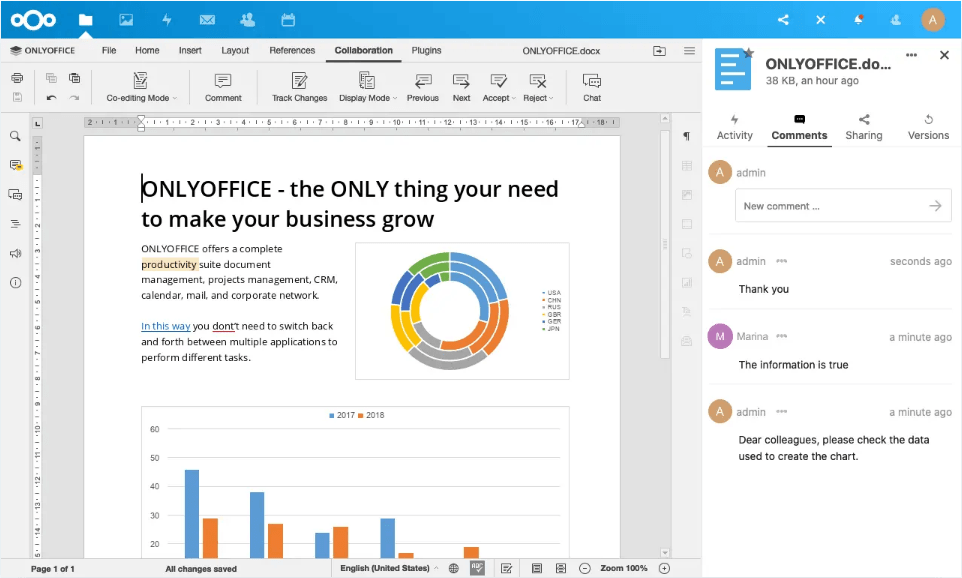Click the share icon in top bar
Screen dimensions: 962x578
point(783,20)
